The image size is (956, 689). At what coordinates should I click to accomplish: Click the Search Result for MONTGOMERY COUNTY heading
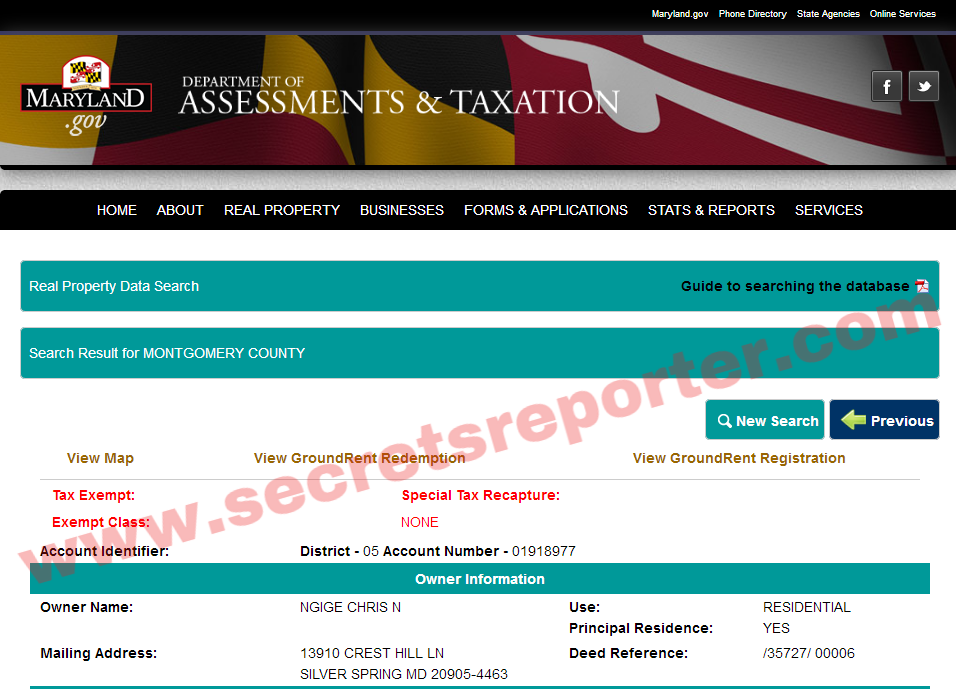[x=167, y=353]
